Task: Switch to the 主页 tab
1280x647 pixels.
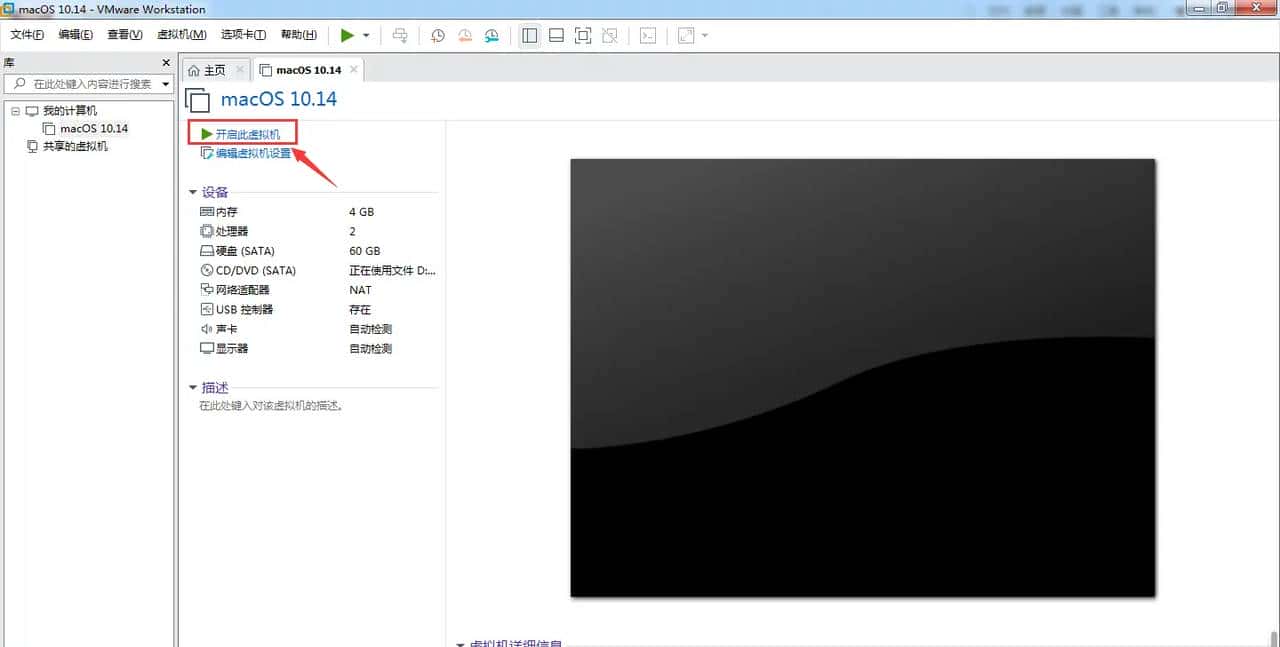Action: click(213, 70)
